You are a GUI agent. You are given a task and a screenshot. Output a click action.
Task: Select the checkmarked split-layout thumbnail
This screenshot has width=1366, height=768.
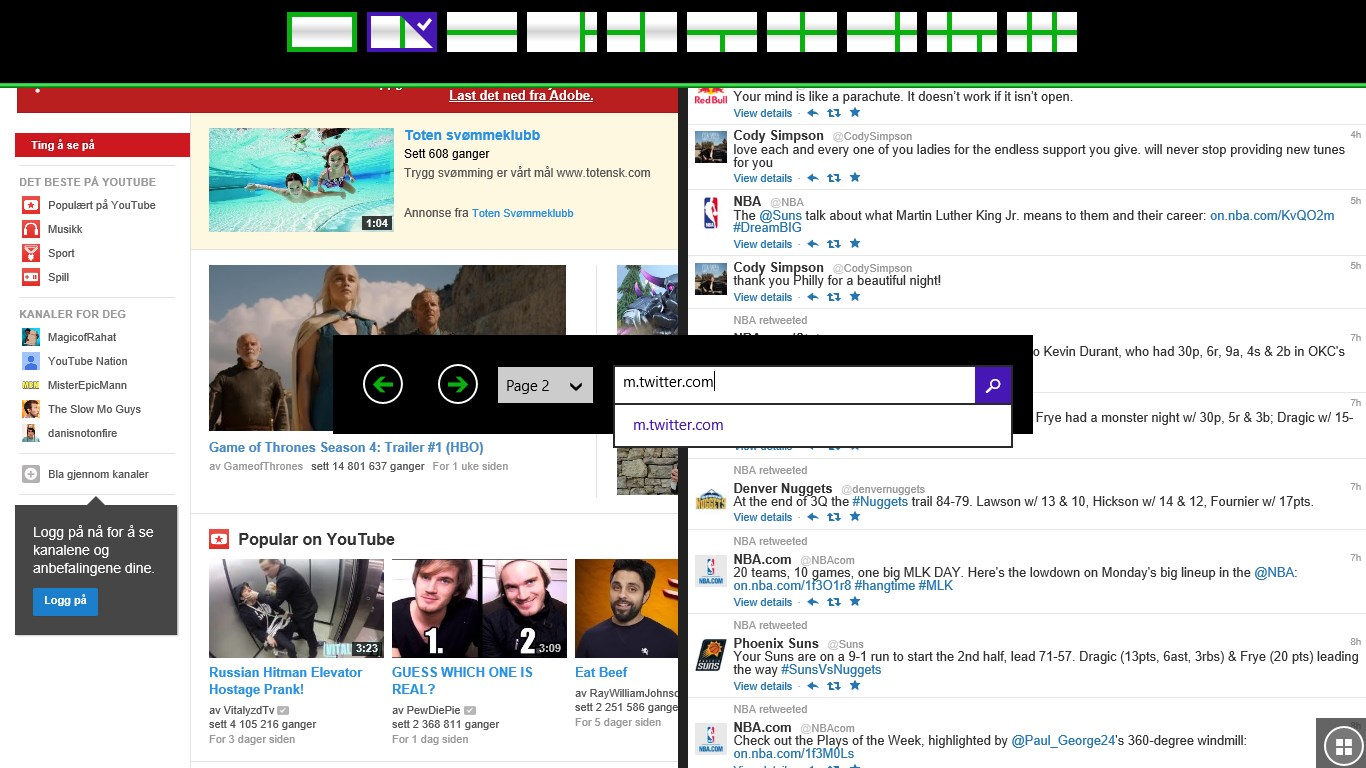401,31
